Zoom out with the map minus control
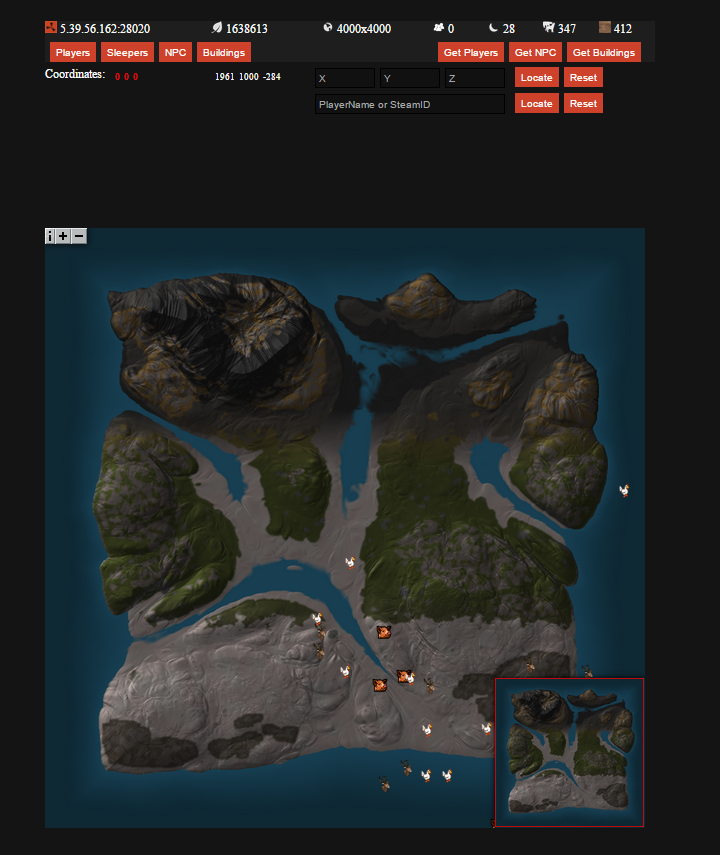The height and width of the screenshot is (855, 720). [x=79, y=236]
